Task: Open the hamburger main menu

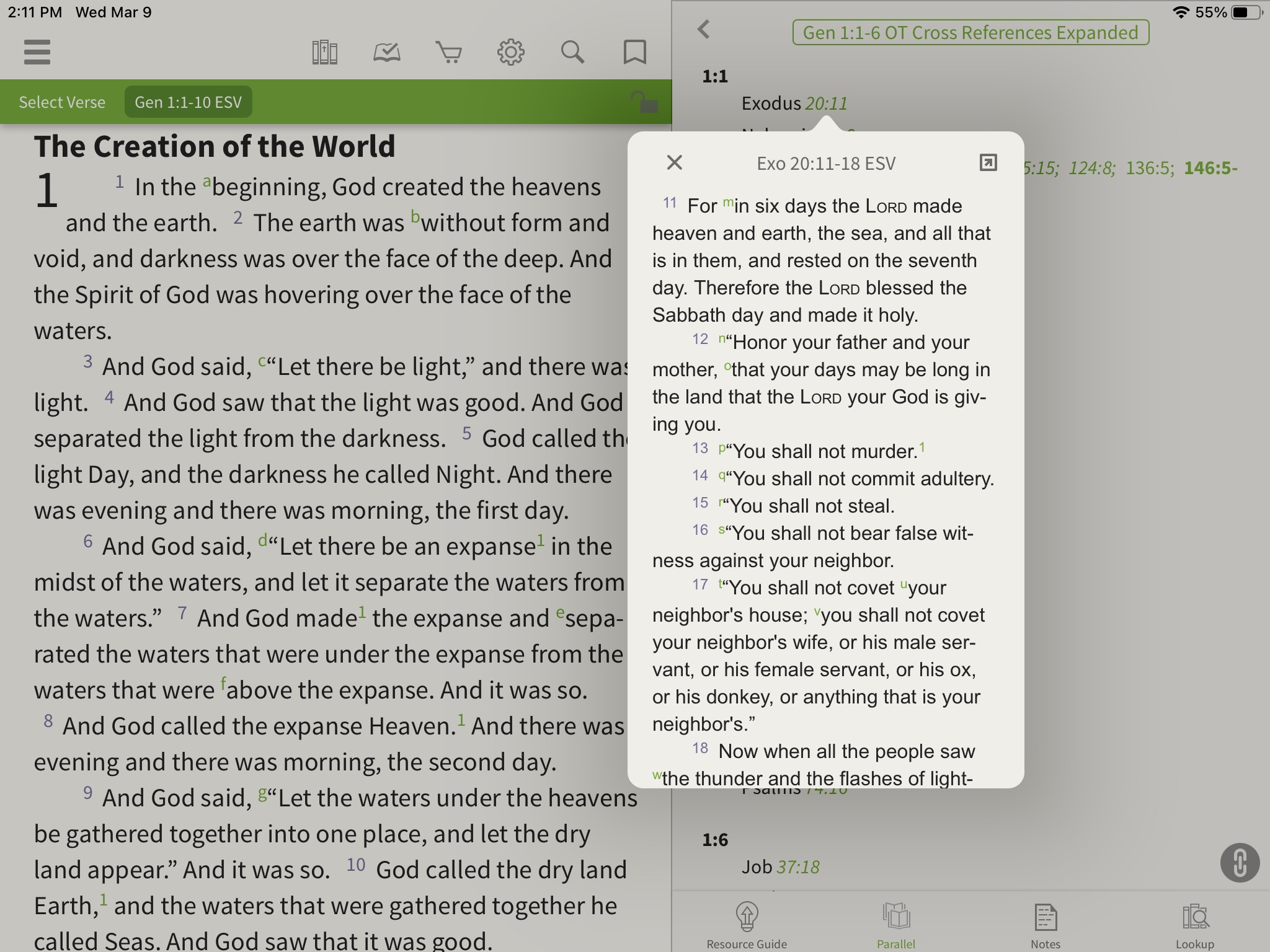Action: [x=37, y=52]
